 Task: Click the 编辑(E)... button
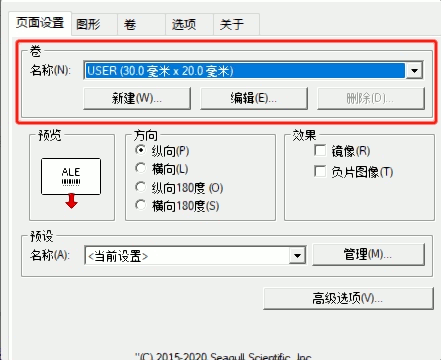pos(254,98)
